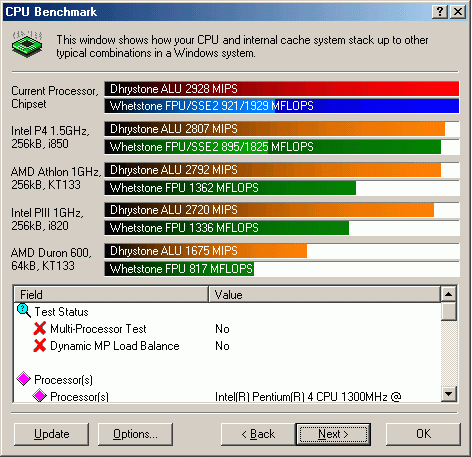The image size is (472, 457).
Task: Click the Update button
Action: pos(52,434)
